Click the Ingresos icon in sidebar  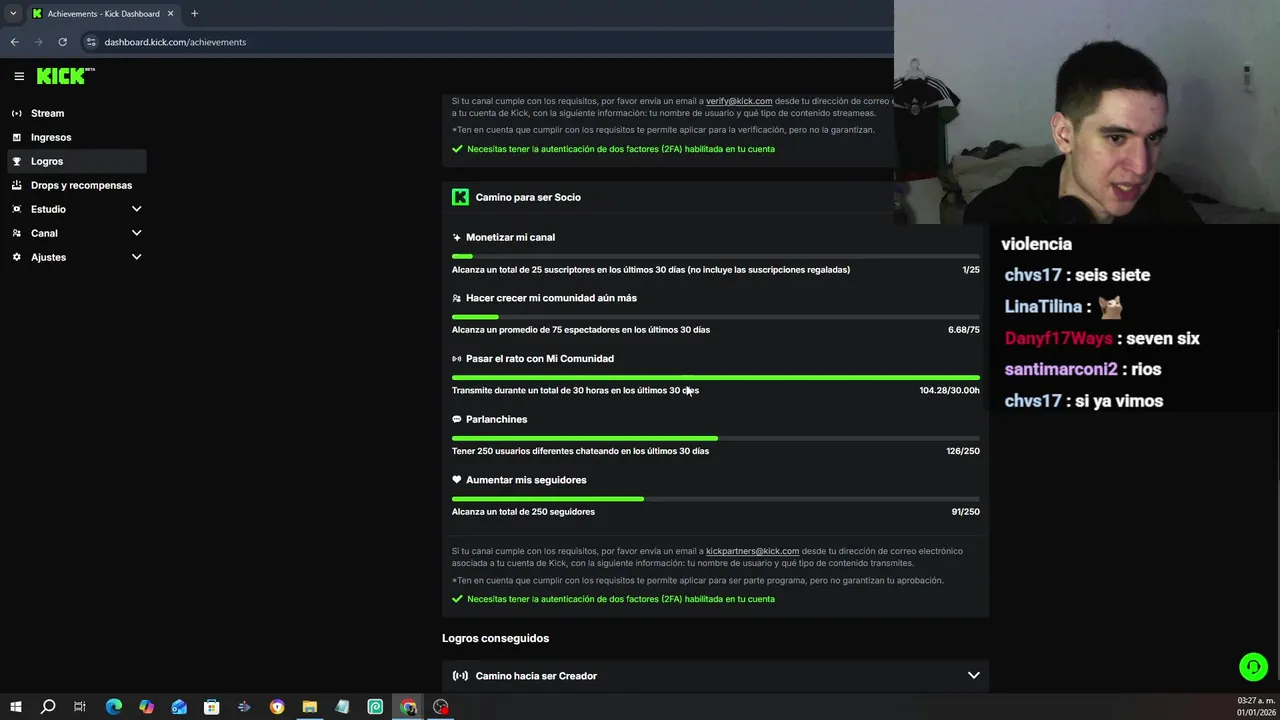point(17,137)
